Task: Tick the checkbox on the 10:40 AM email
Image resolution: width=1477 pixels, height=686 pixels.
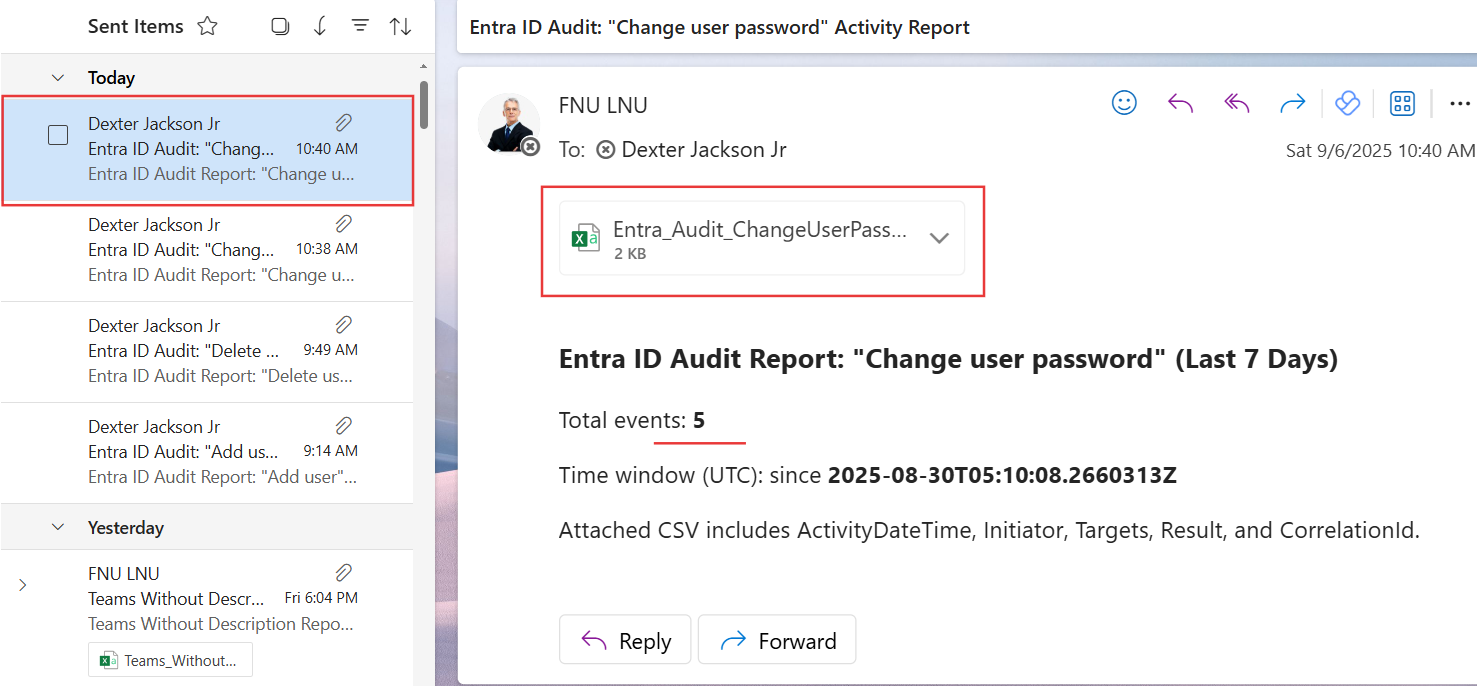Action: click(x=58, y=135)
